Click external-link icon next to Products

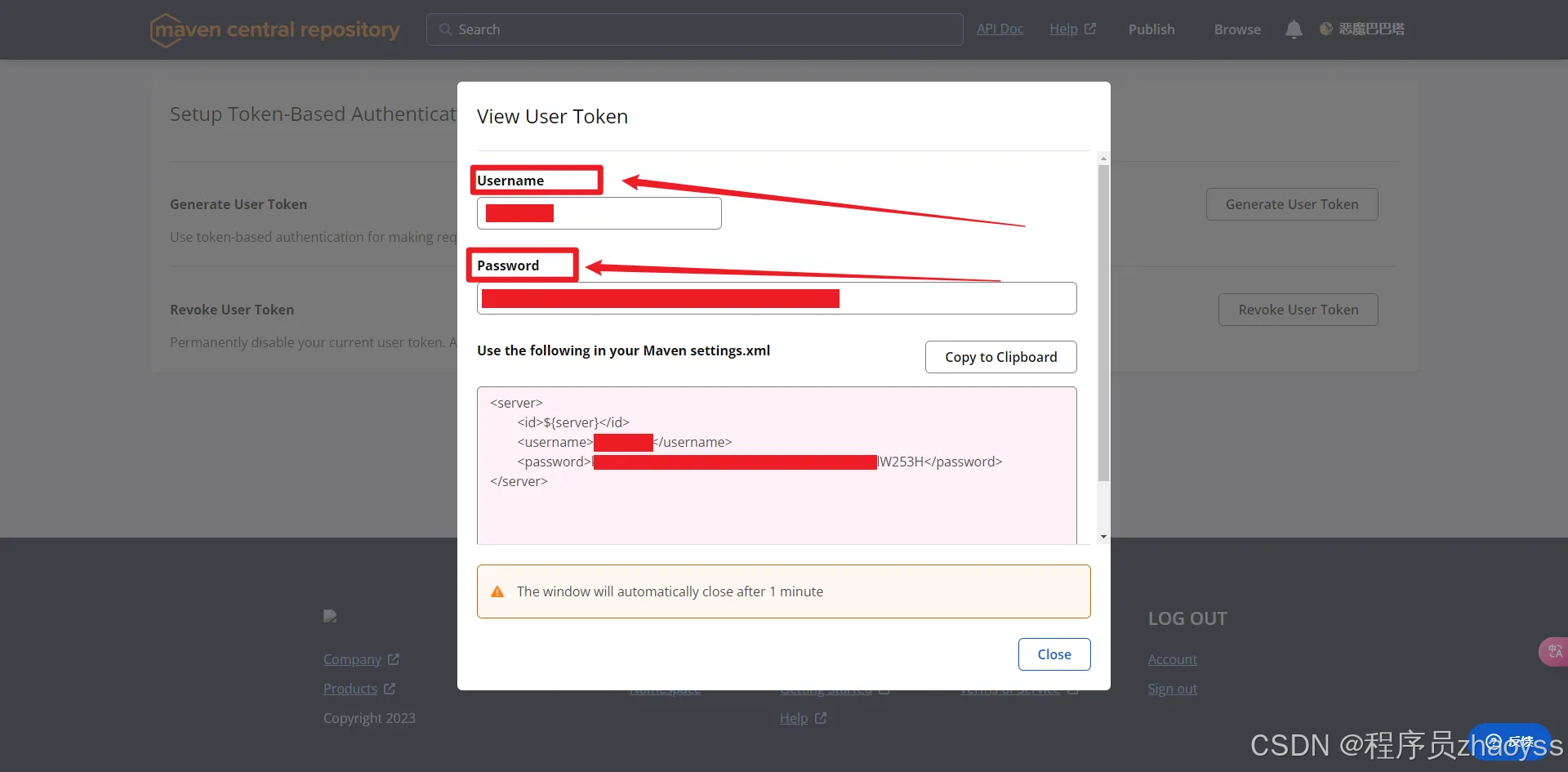coord(390,689)
